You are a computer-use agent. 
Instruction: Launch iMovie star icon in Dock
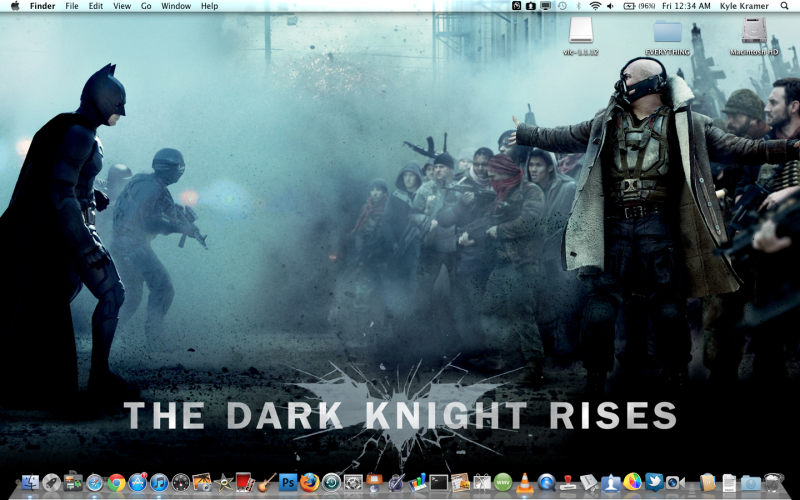223,483
